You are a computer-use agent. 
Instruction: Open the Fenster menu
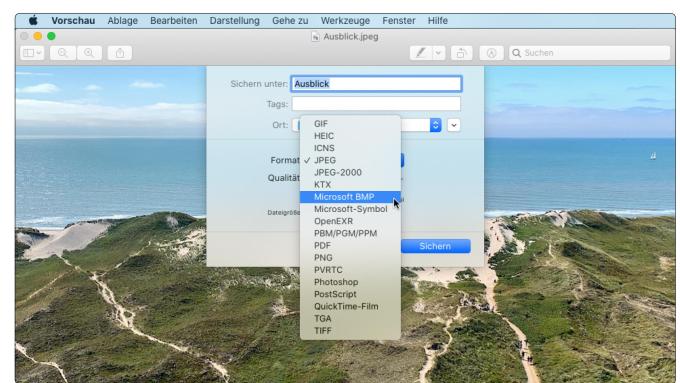click(x=399, y=20)
